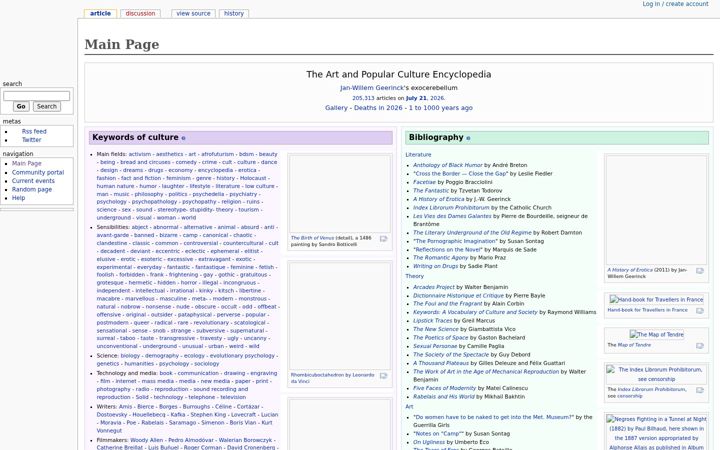Open Dictionnaire Historique et Critique
This screenshot has width=720, height=450.
(458, 296)
